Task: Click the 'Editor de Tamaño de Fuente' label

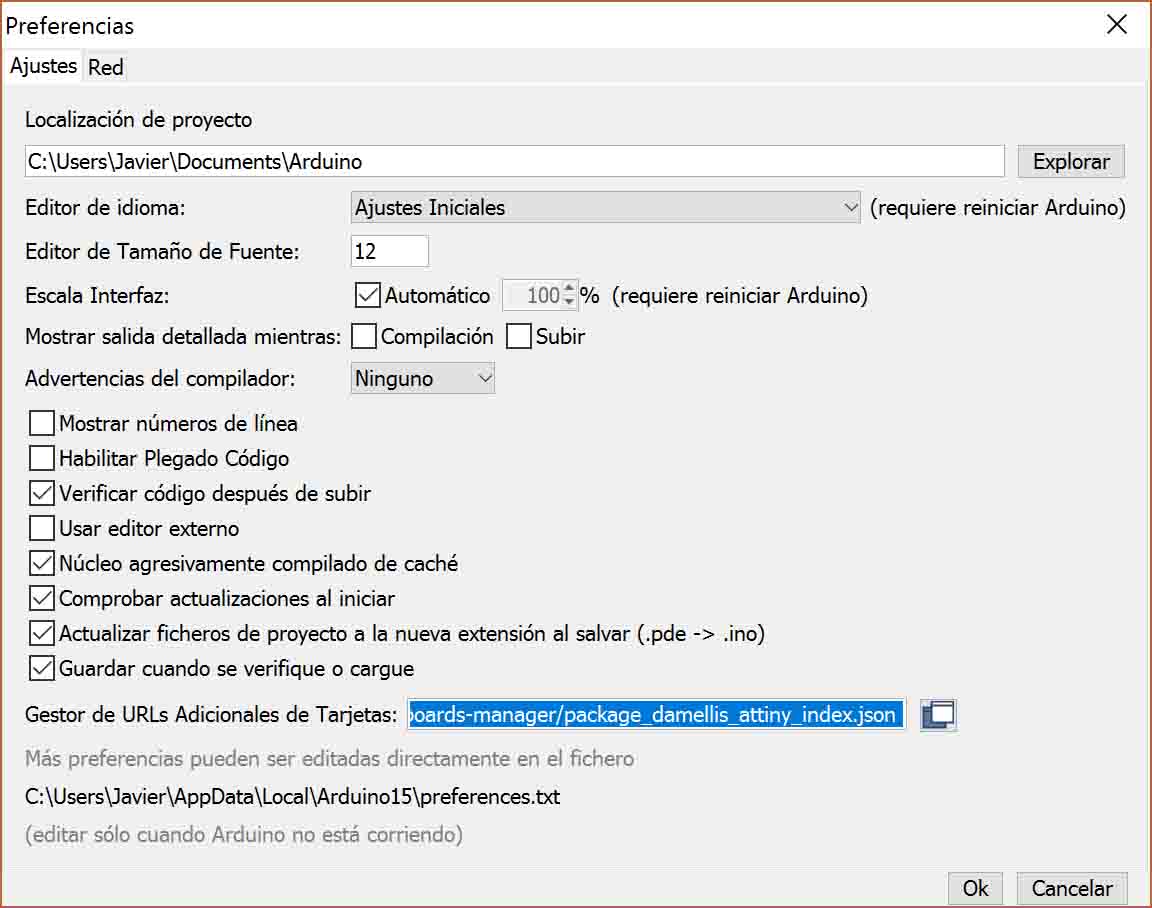Action: tap(162, 252)
